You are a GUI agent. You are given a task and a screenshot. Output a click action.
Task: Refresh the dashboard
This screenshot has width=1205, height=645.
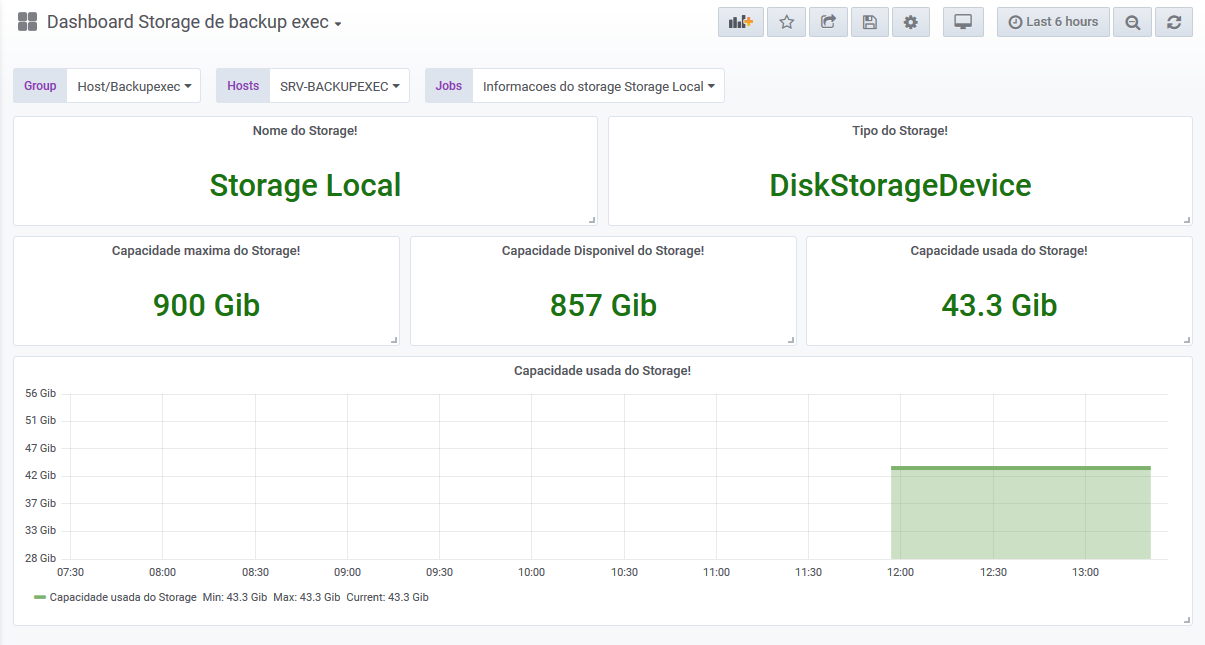1174,22
